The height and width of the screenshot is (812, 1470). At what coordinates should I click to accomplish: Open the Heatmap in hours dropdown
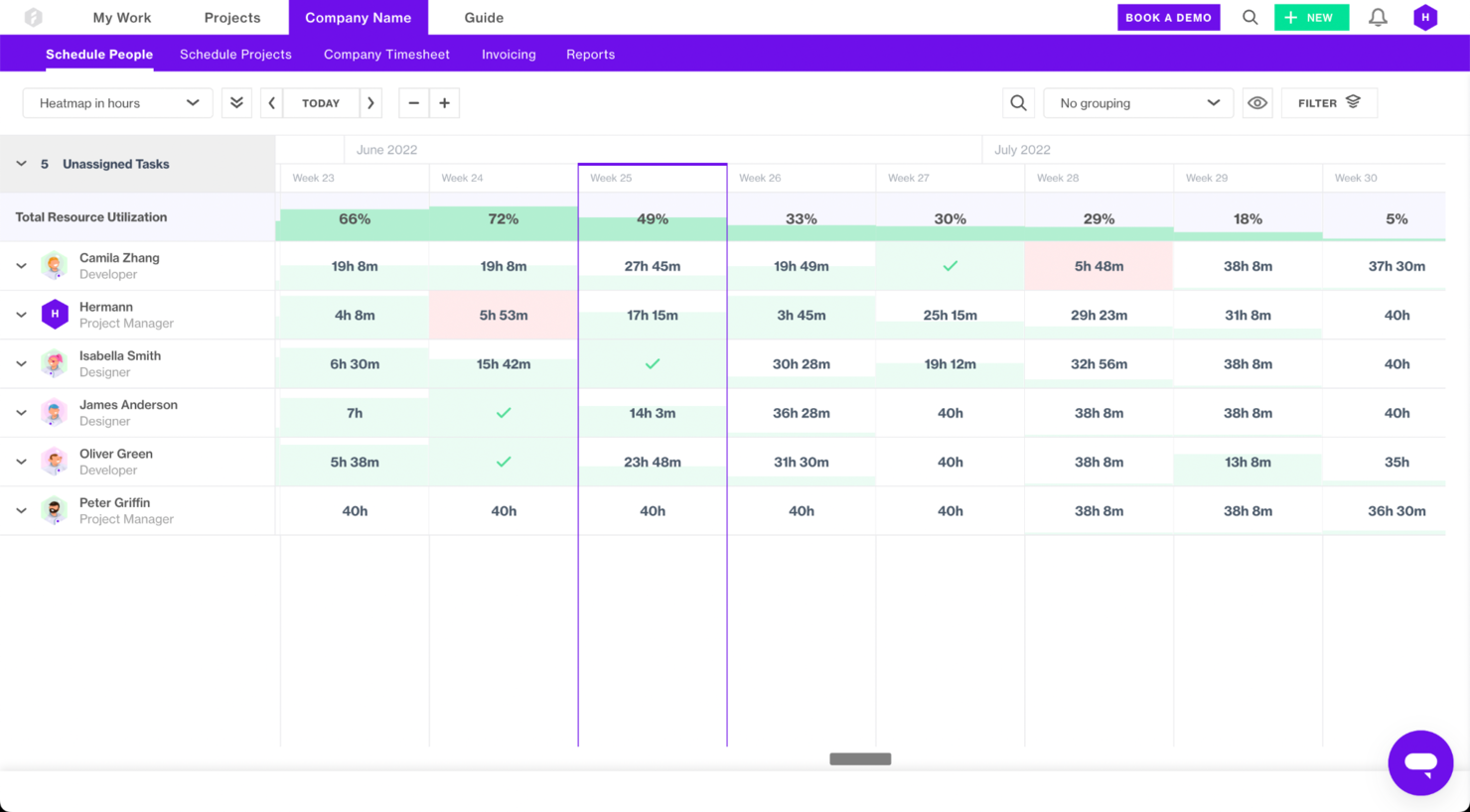117,103
